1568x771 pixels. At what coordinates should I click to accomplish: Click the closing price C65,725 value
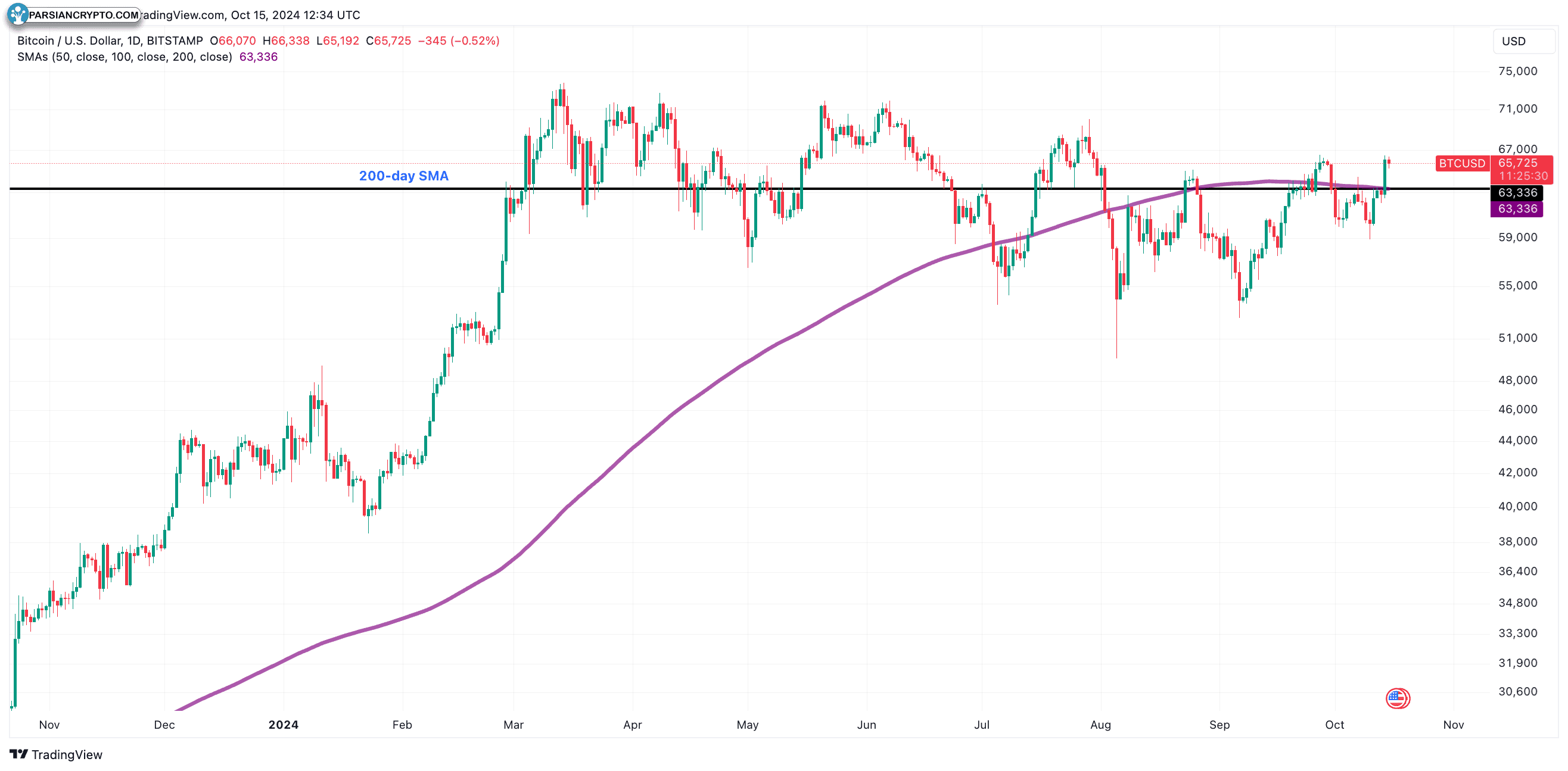(388, 40)
